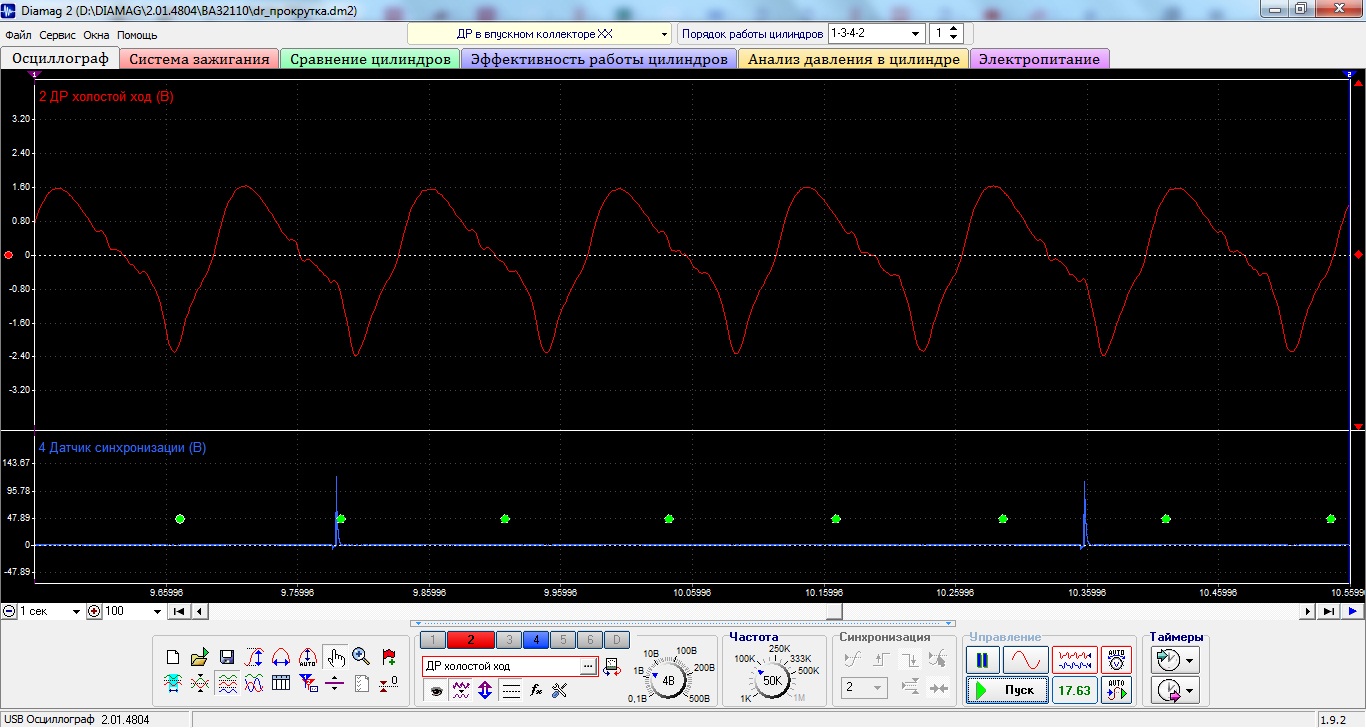Click the horizontal fit waveform icon

tap(281, 658)
